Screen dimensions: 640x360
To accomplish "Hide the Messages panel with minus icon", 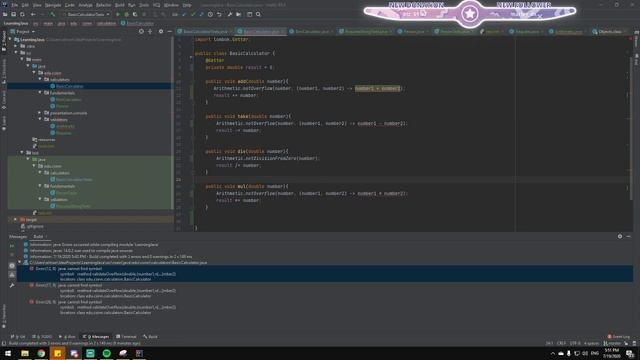I will 629,236.
